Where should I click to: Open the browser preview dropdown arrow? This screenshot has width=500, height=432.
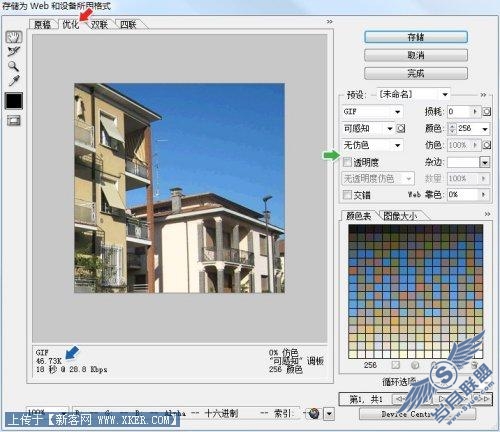[329, 414]
